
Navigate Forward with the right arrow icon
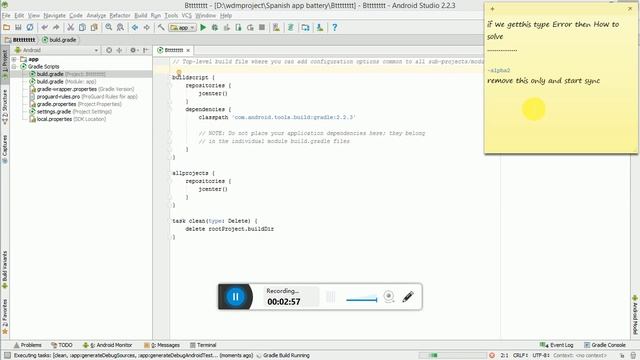pyautogui.click(x=147, y=27)
